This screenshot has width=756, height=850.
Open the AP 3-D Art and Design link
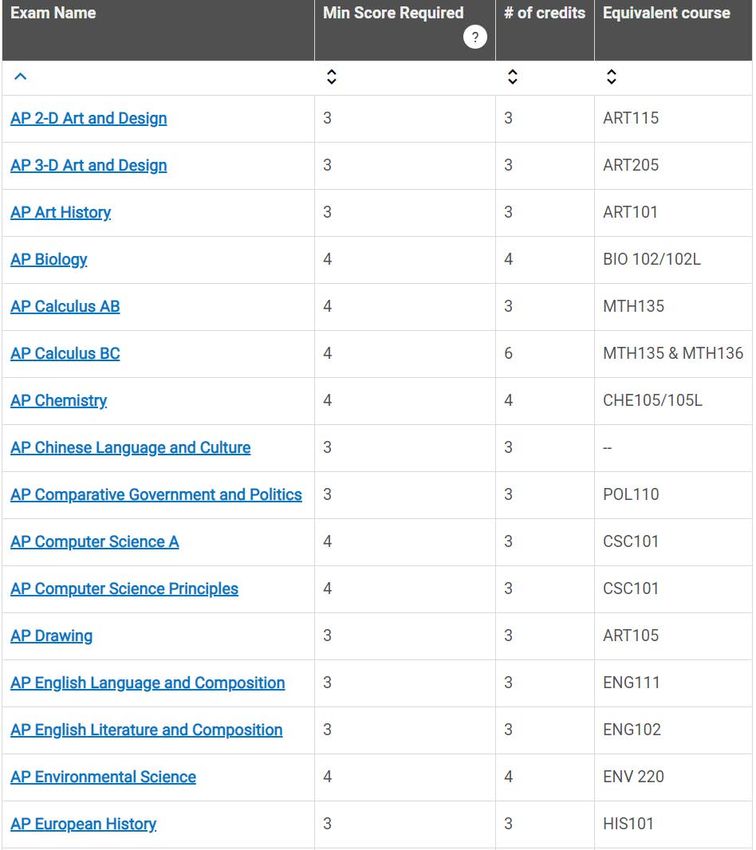[x=89, y=165]
